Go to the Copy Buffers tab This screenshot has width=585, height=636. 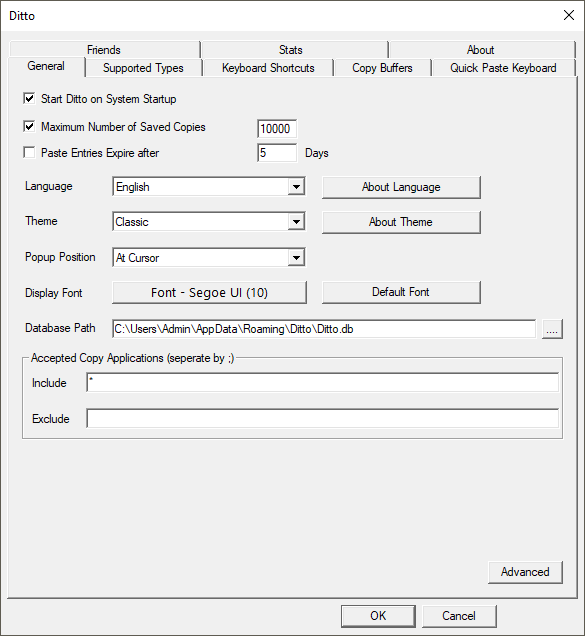[382, 68]
